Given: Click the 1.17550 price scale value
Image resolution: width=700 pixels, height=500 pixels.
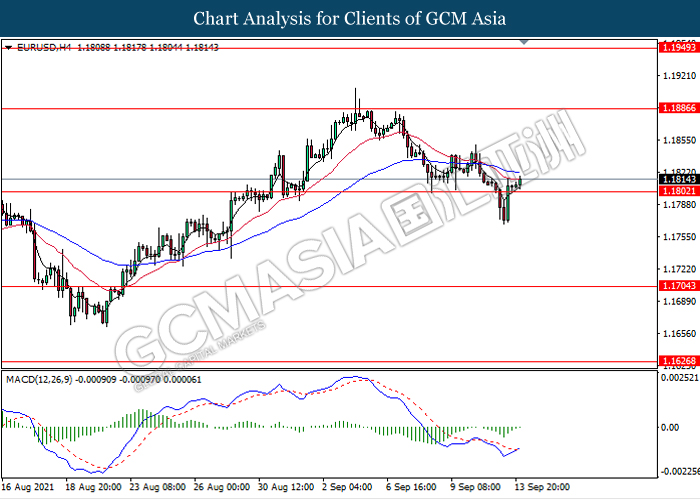Looking at the screenshot, I should point(679,237).
